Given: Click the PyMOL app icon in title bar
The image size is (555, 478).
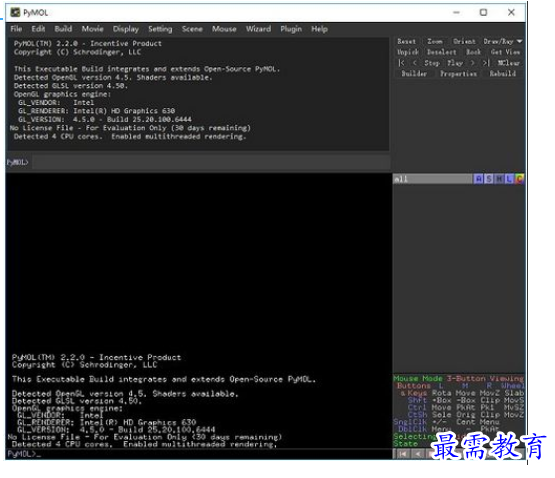Looking at the screenshot, I should click(15, 13).
